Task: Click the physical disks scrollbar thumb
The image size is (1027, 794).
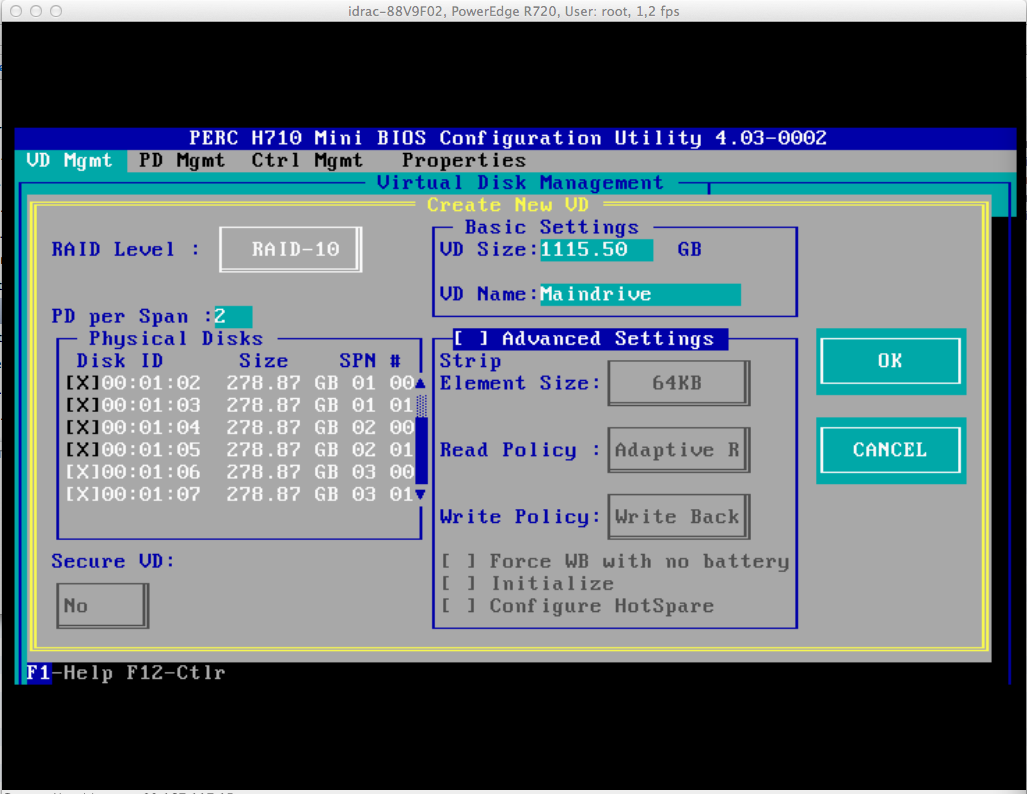Action: [x=421, y=450]
